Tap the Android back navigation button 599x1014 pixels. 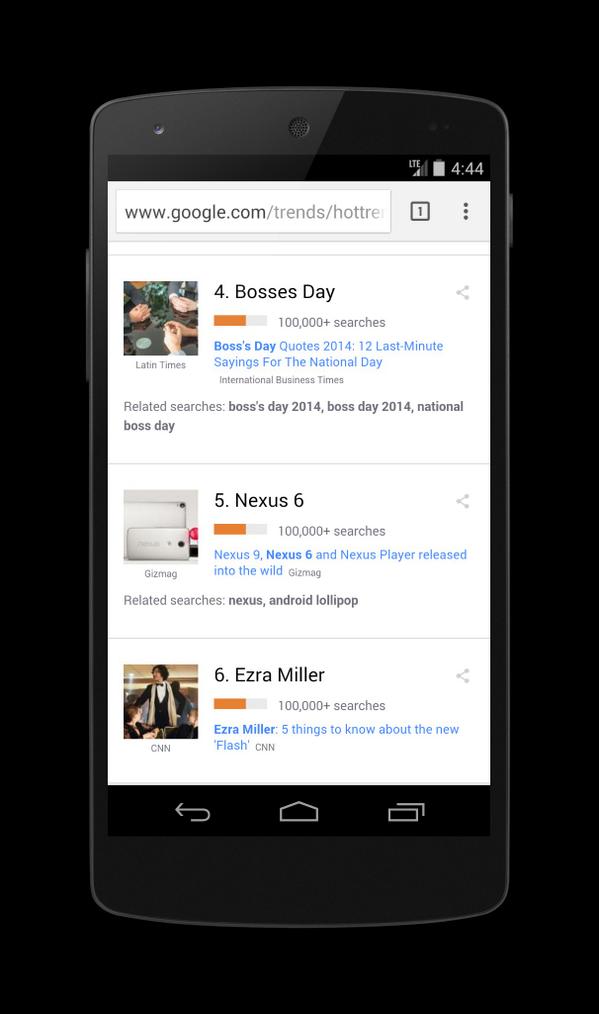click(193, 812)
